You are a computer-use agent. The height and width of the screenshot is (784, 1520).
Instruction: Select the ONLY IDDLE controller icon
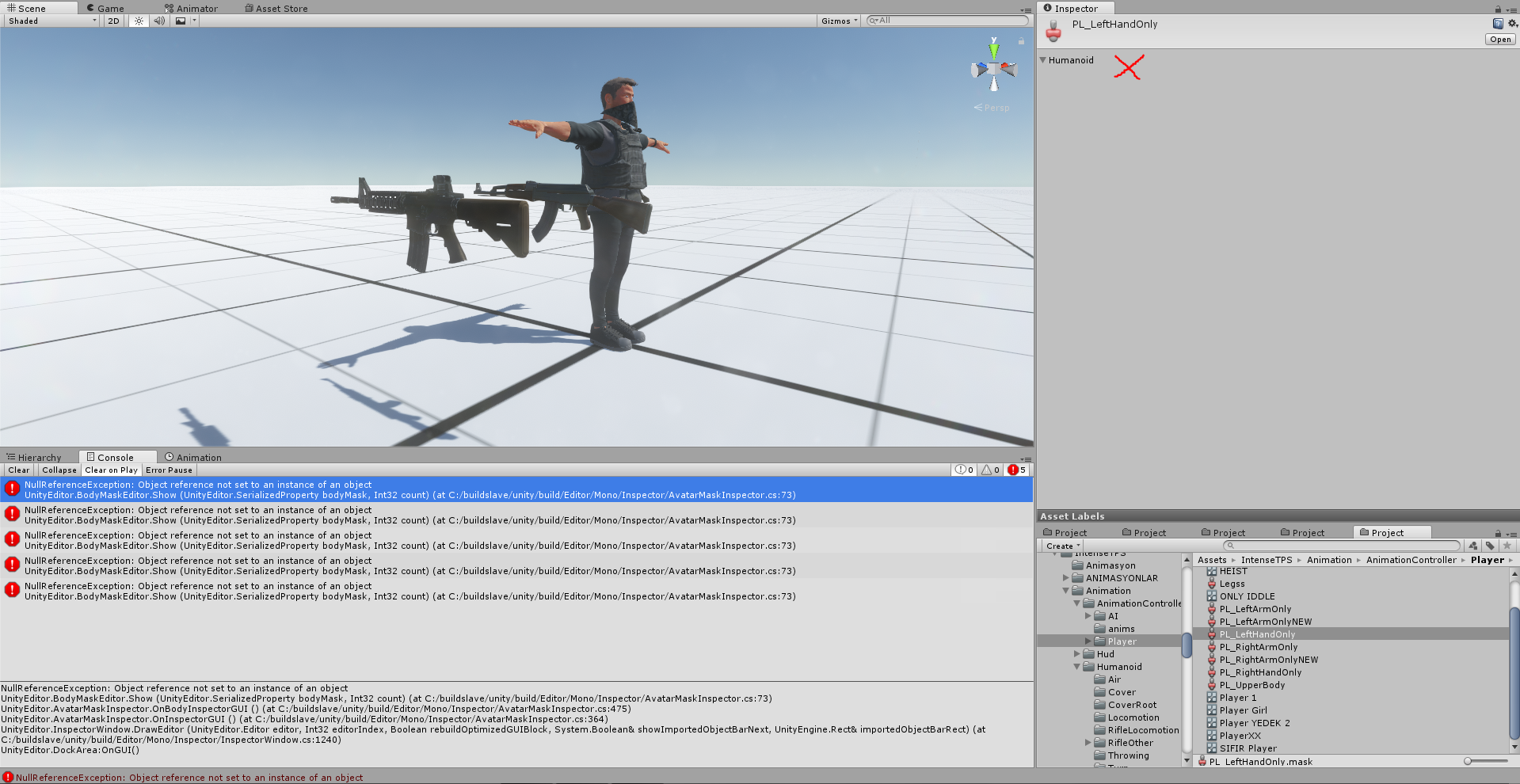pos(1211,596)
